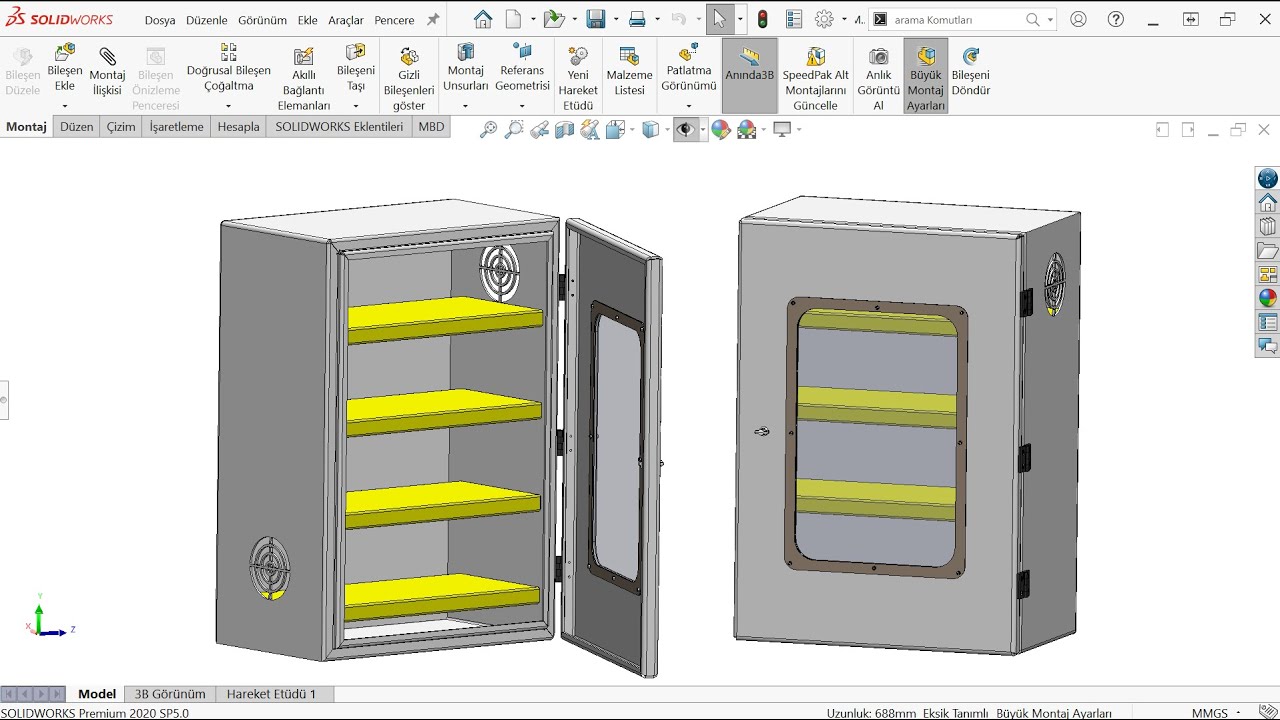
Task: Open the Görünüm menu
Action: [262, 20]
